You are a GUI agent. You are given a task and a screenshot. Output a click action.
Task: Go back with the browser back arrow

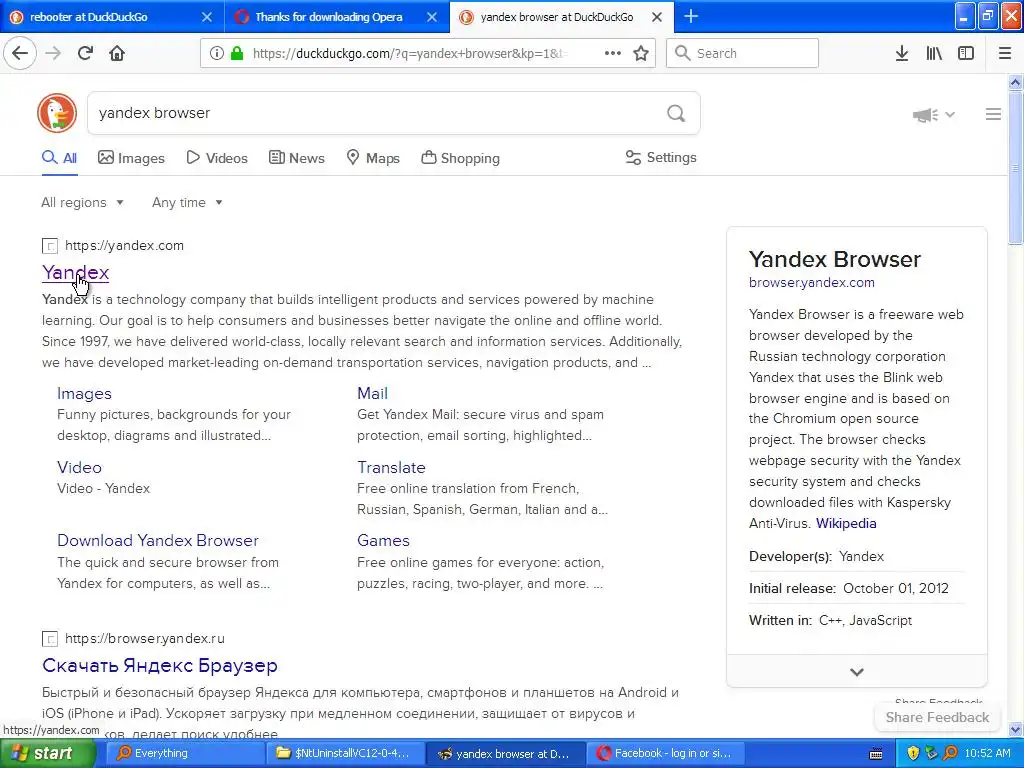[20, 53]
